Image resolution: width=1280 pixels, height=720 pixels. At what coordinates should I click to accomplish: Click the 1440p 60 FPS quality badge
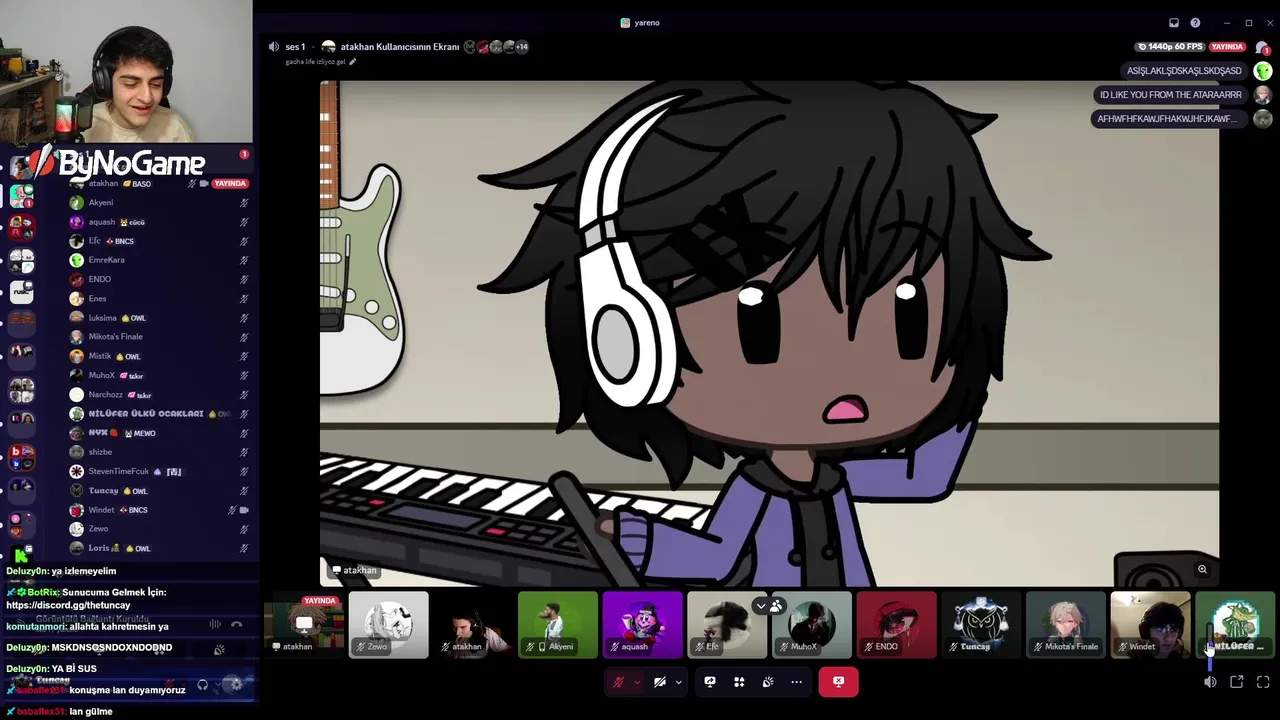pos(1170,47)
